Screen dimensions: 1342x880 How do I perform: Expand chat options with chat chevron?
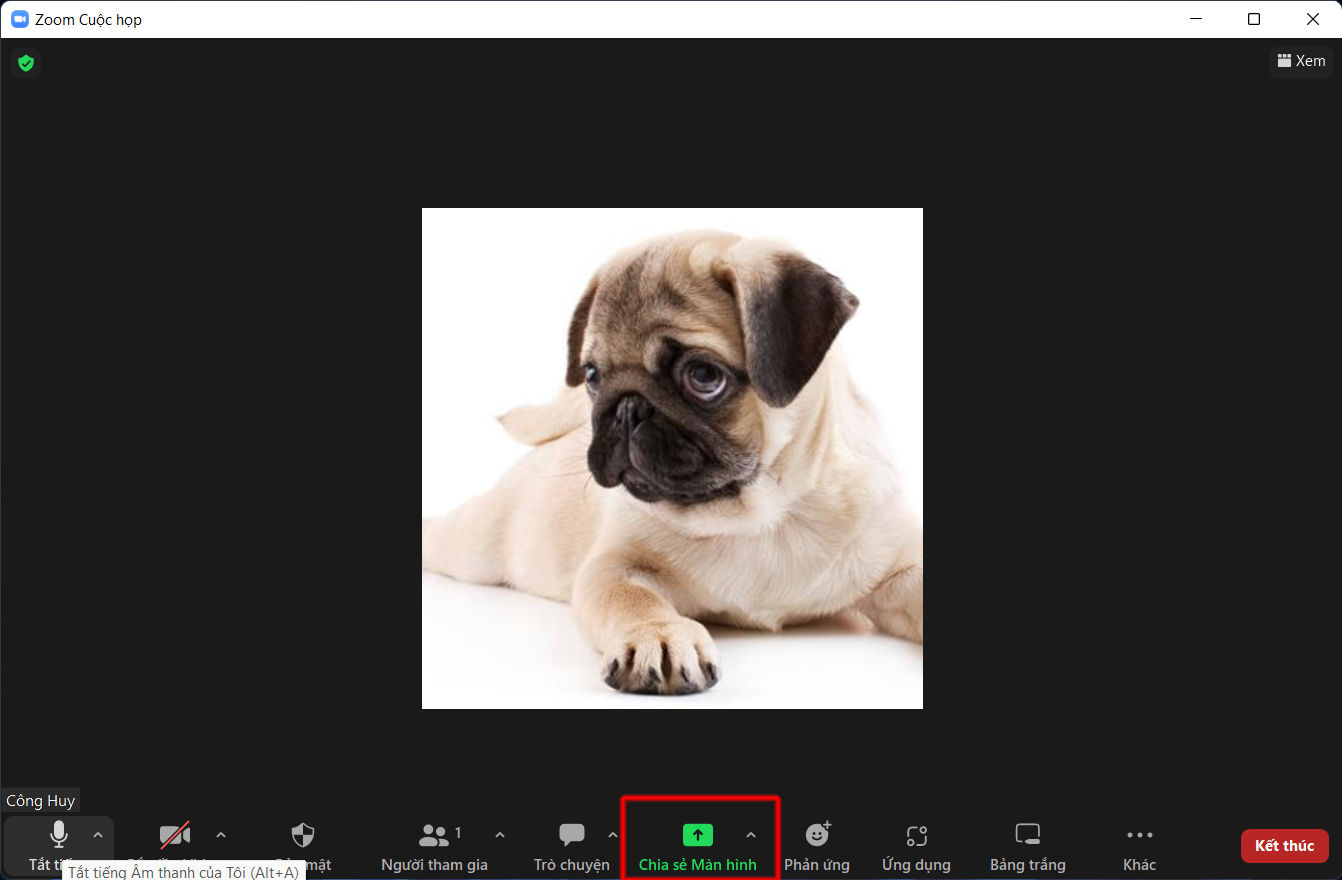[612, 834]
